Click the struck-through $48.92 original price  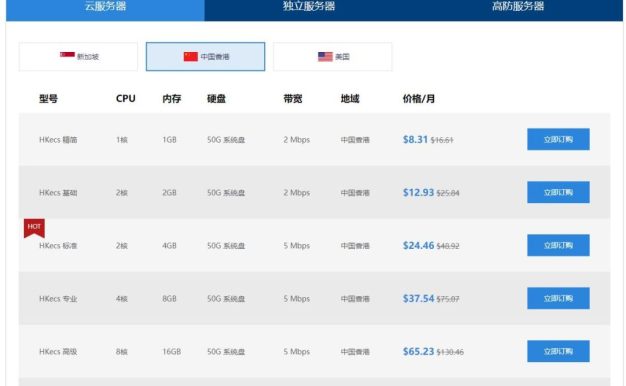click(448, 246)
